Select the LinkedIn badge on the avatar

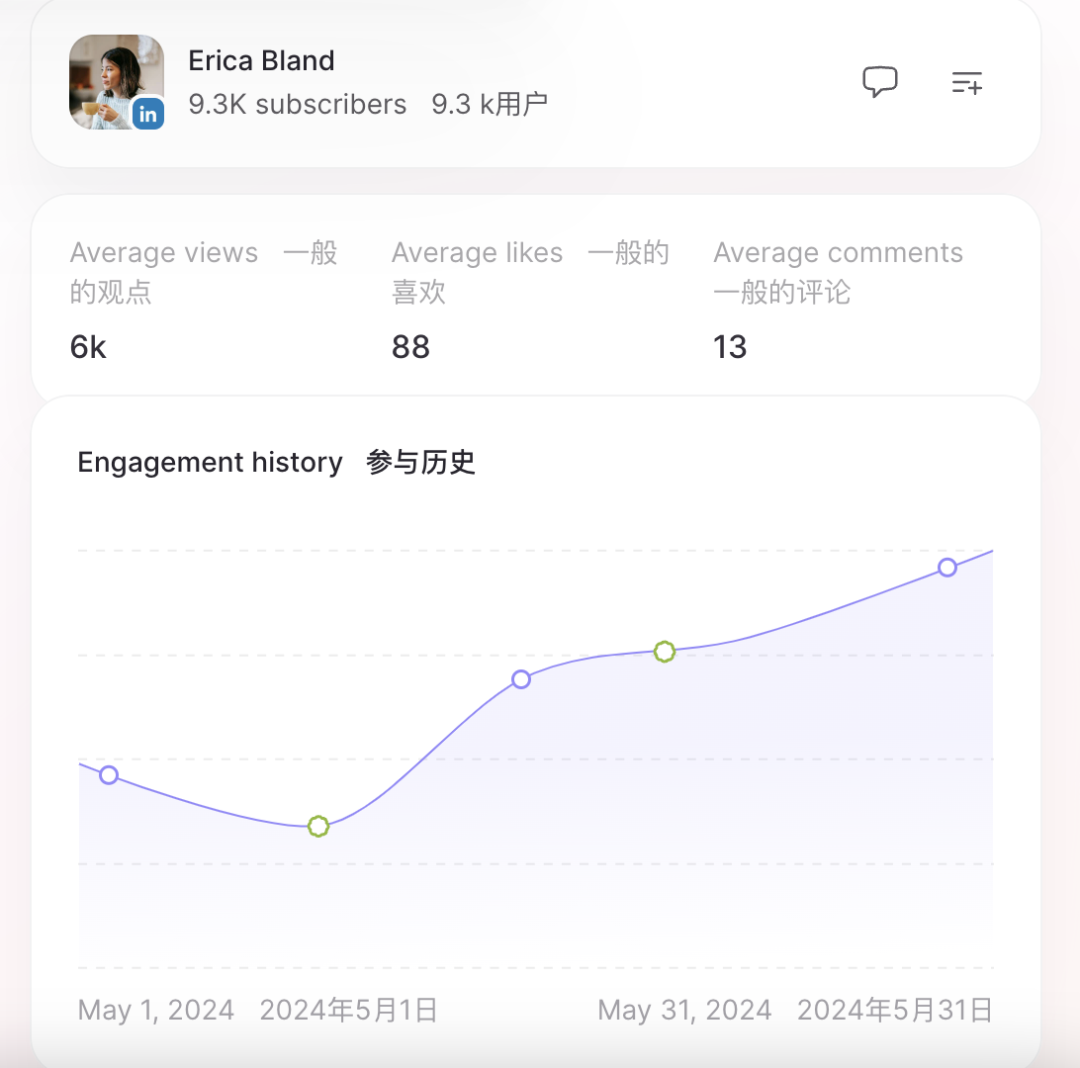tap(148, 114)
